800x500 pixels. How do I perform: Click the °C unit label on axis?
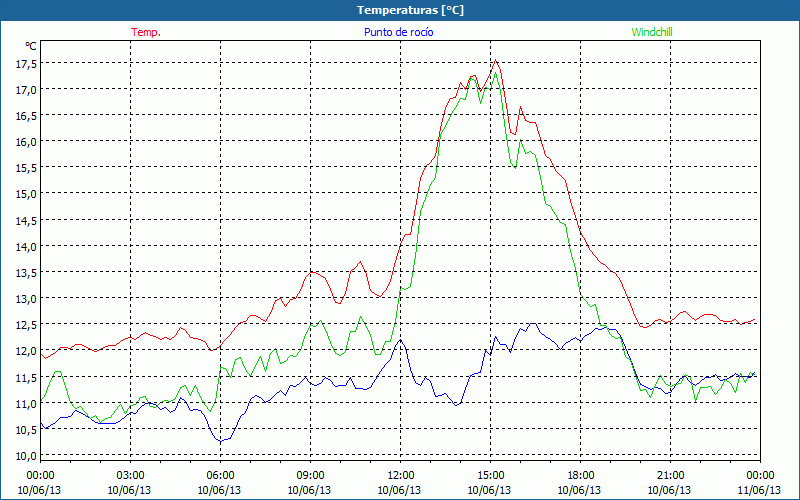(x=31, y=46)
